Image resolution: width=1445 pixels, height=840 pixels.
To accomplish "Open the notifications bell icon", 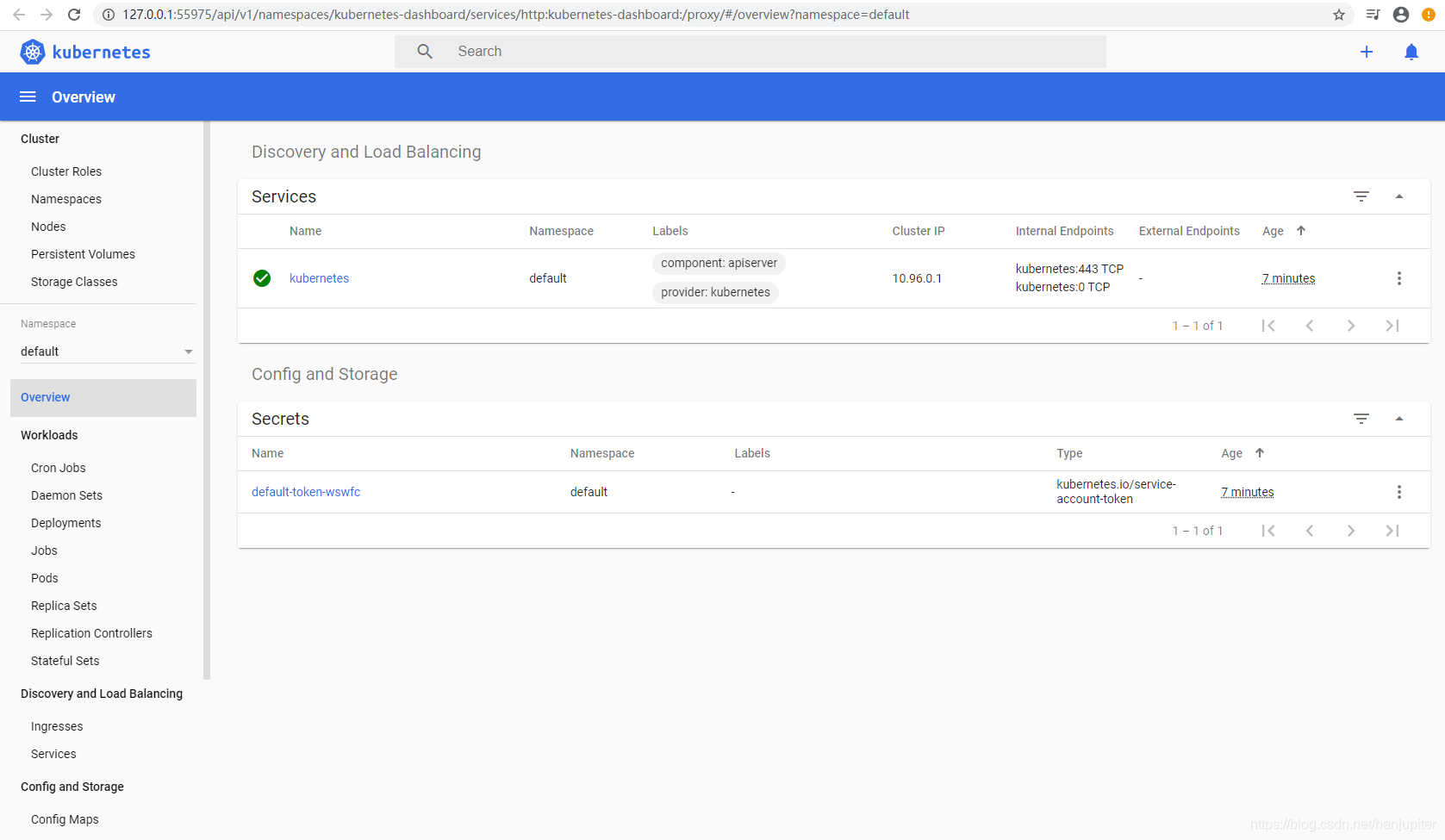I will 1411,52.
